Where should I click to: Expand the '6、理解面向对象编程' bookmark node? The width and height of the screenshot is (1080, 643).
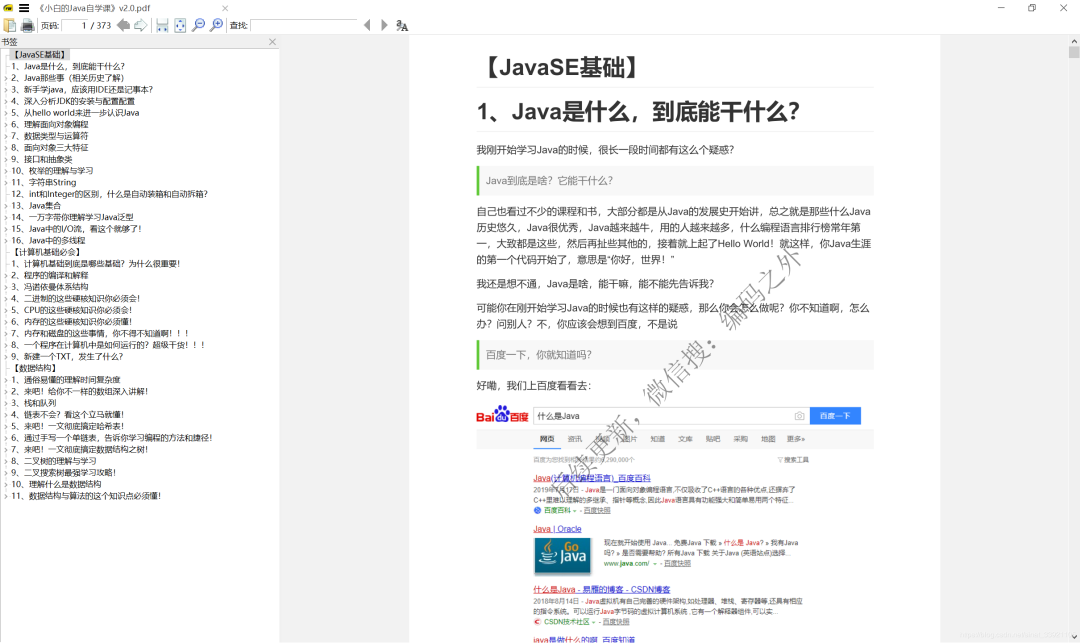[5, 125]
